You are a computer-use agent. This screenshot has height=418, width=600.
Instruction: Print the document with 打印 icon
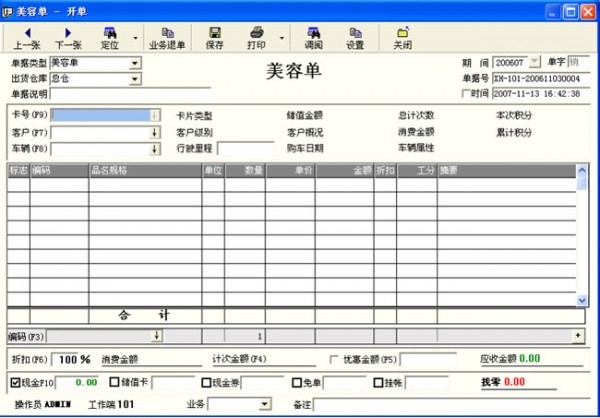[x=256, y=38]
